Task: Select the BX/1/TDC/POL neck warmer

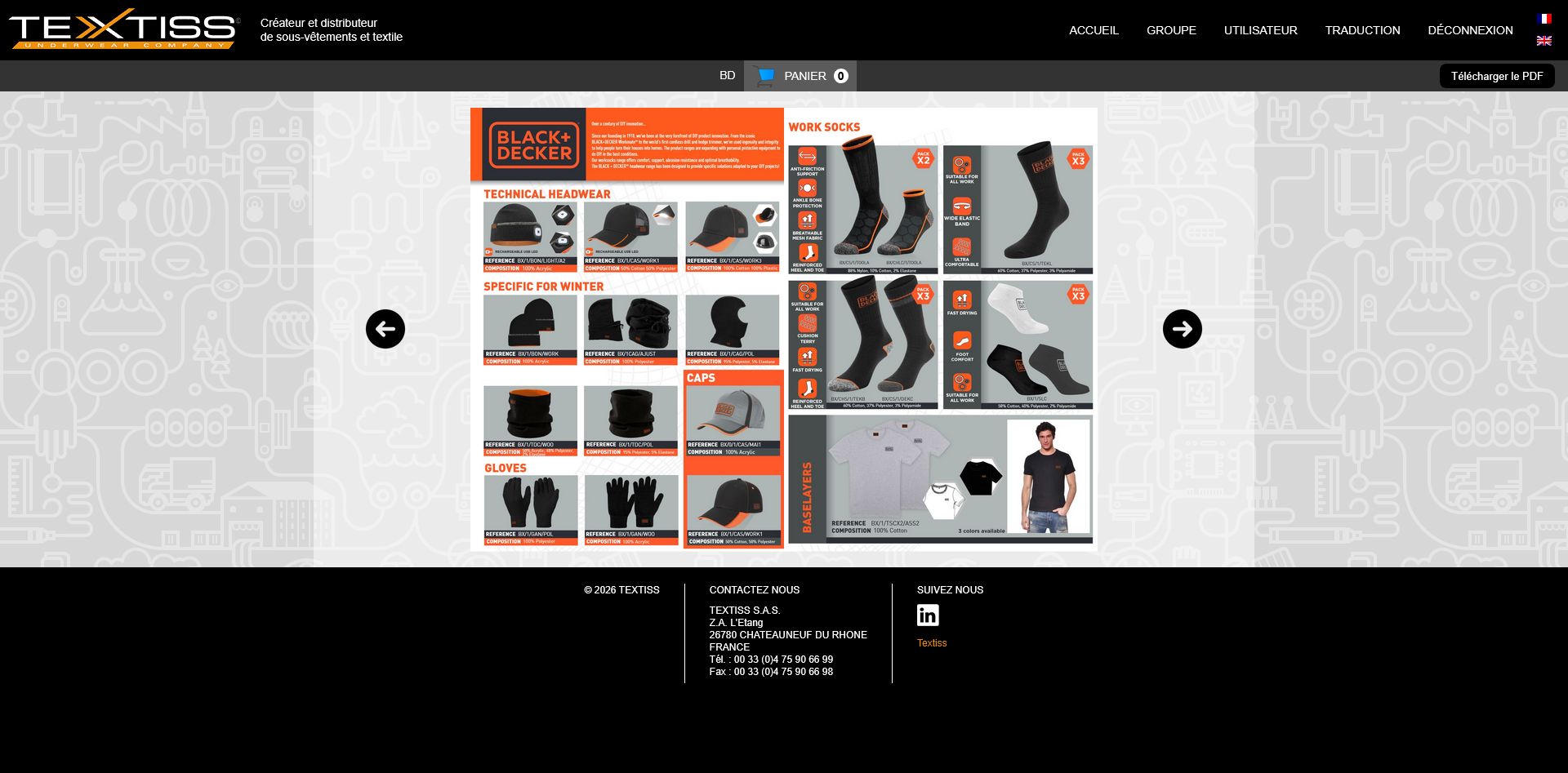Action: tap(630, 420)
